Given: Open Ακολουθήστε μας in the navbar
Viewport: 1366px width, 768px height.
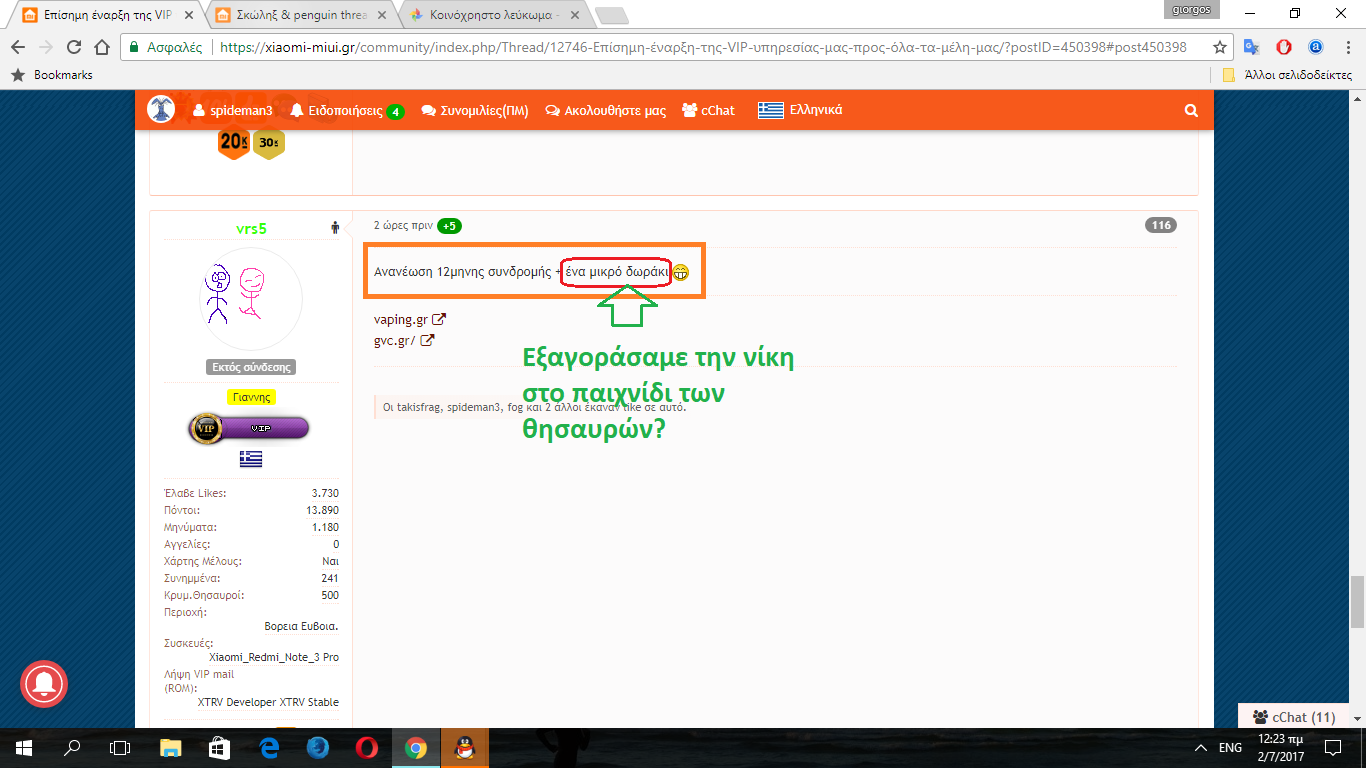Looking at the screenshot, I should click(605, 111).
